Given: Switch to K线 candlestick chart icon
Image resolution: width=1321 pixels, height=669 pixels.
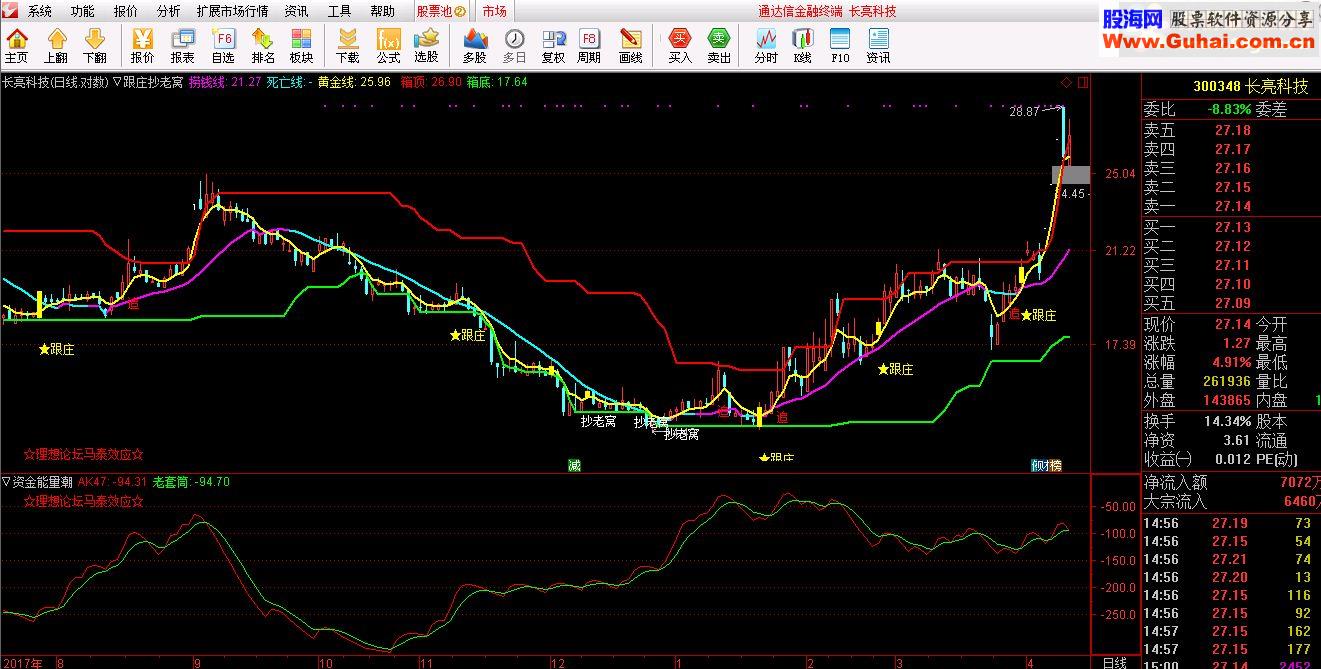Looking at the screenshot, I should [x=802, y=45].
